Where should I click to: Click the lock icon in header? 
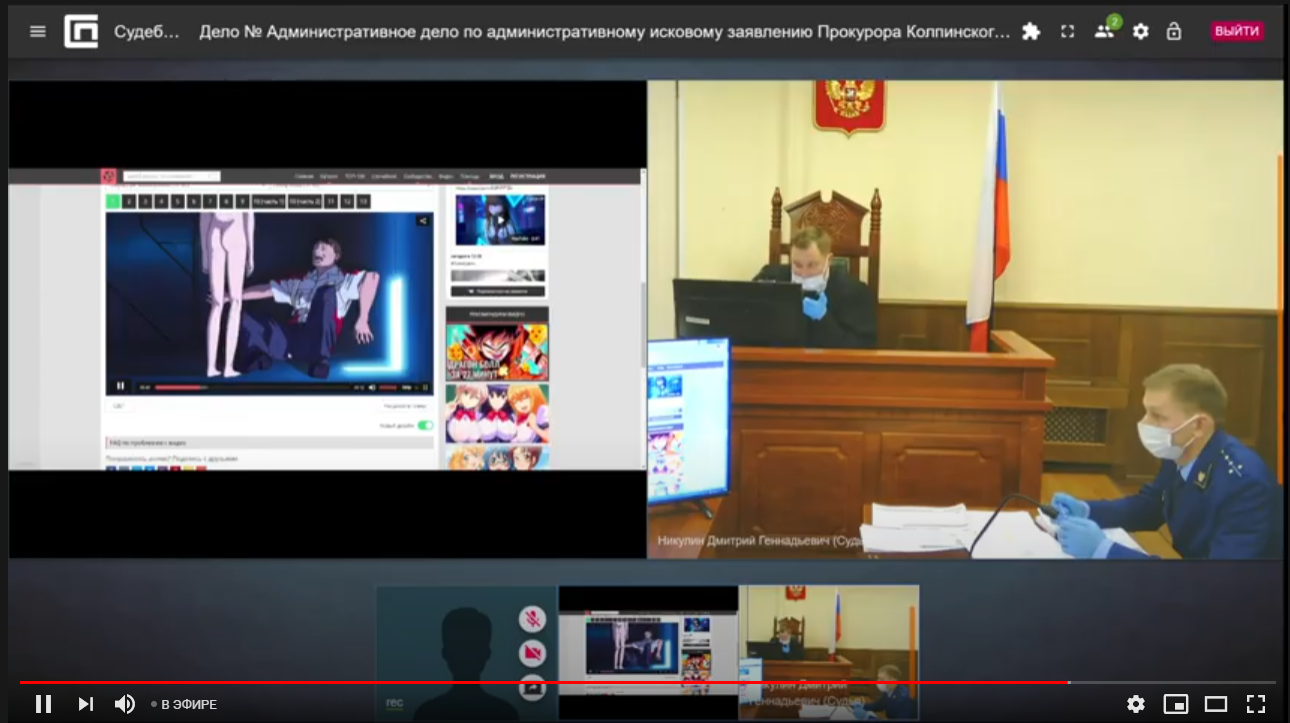[1174, 31]
